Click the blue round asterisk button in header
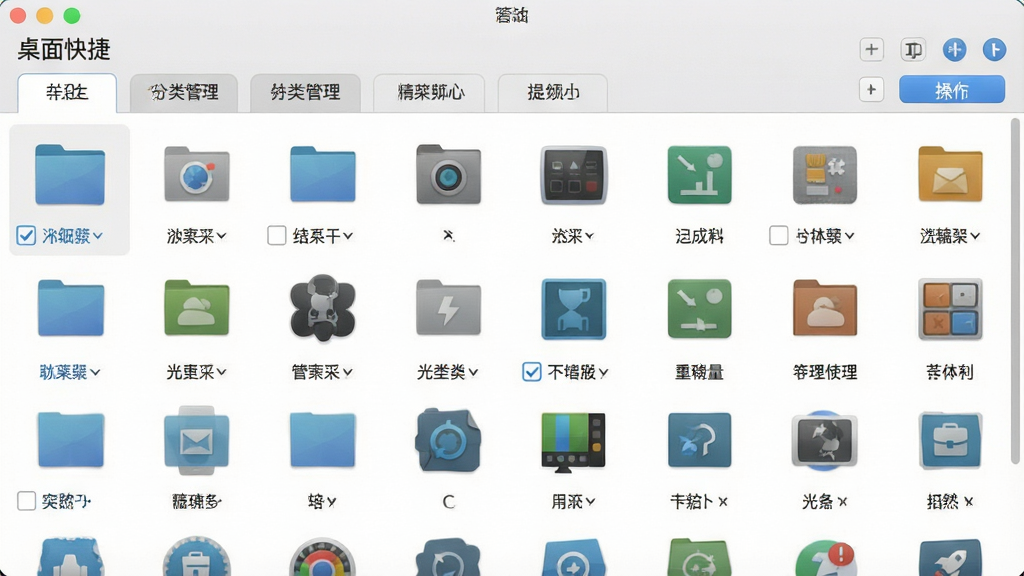This screenshot has width=1024, height=576. (954, 50)
